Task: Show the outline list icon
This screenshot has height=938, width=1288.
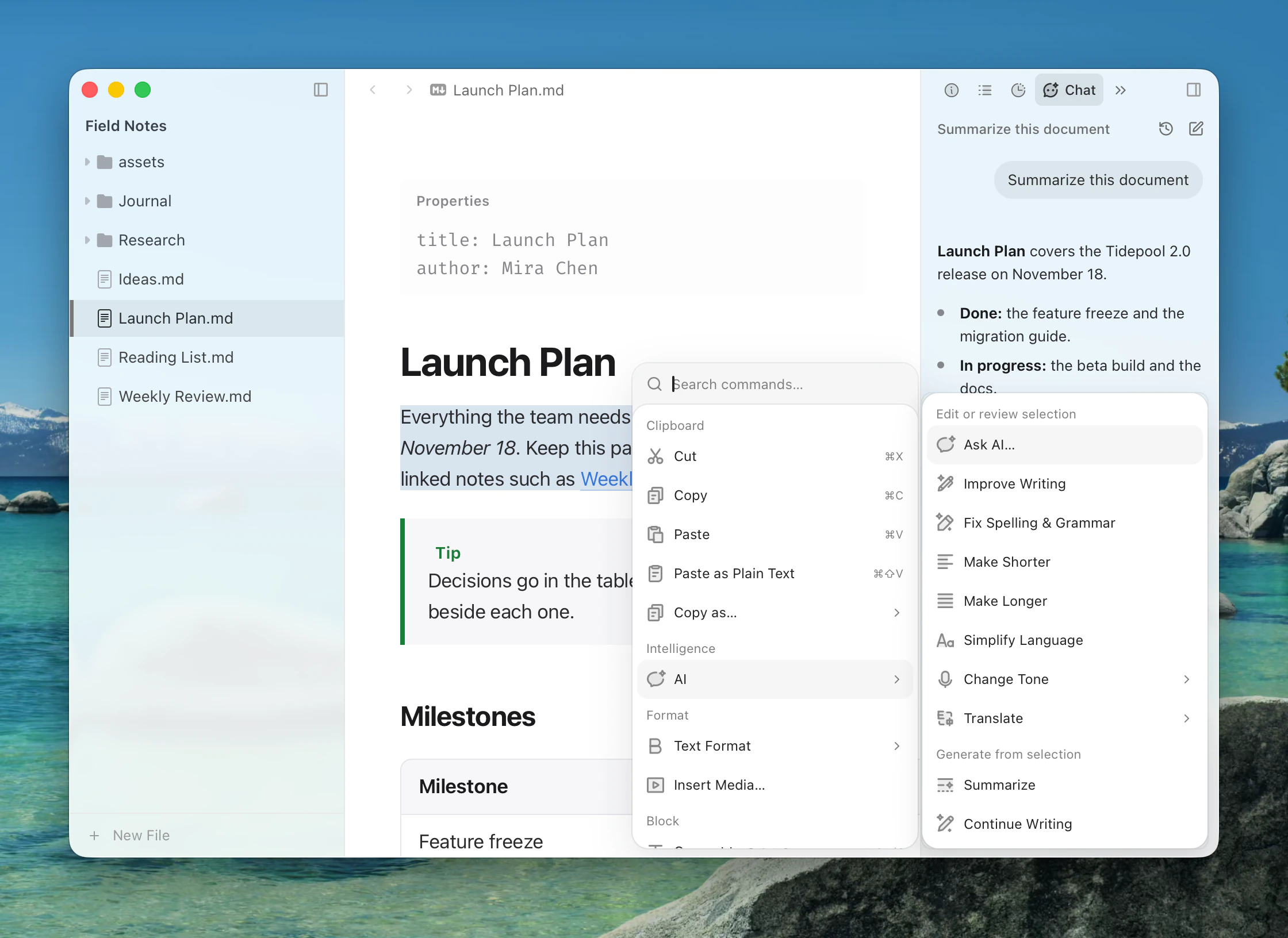Action: (x=985, y=90)
